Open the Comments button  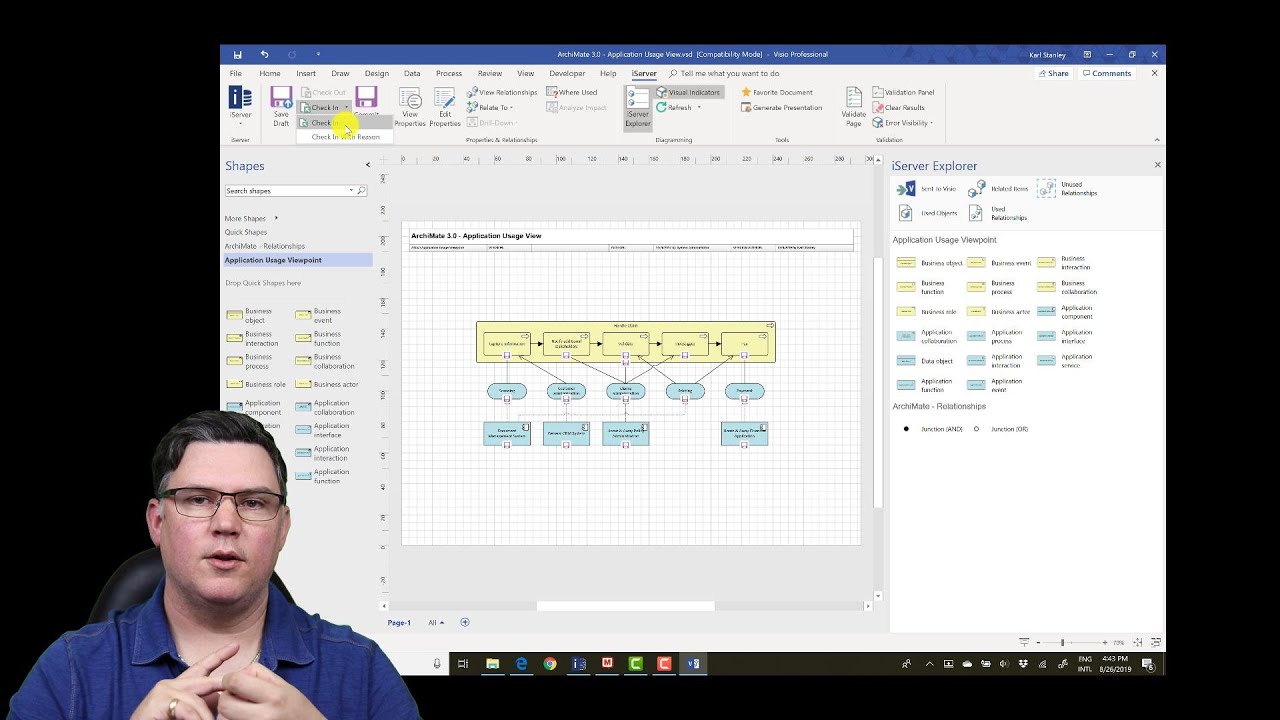point(1106,73)
